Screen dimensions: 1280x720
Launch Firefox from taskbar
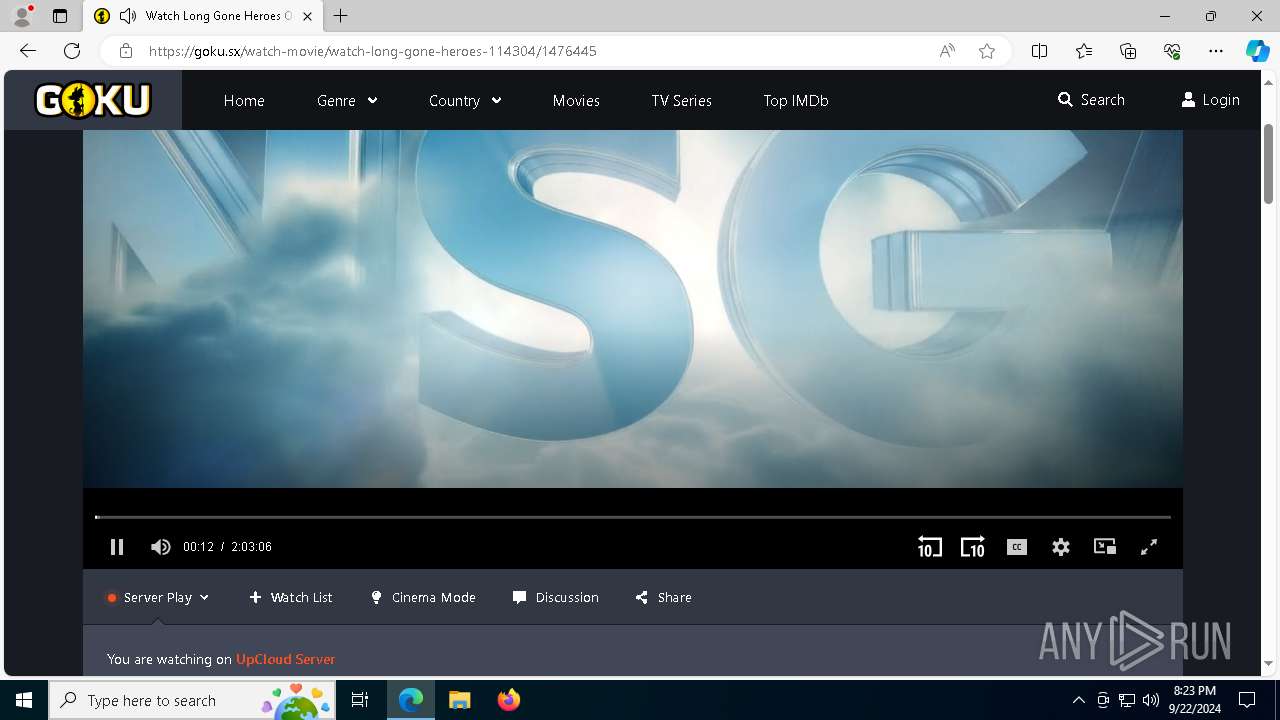point(509,700)
